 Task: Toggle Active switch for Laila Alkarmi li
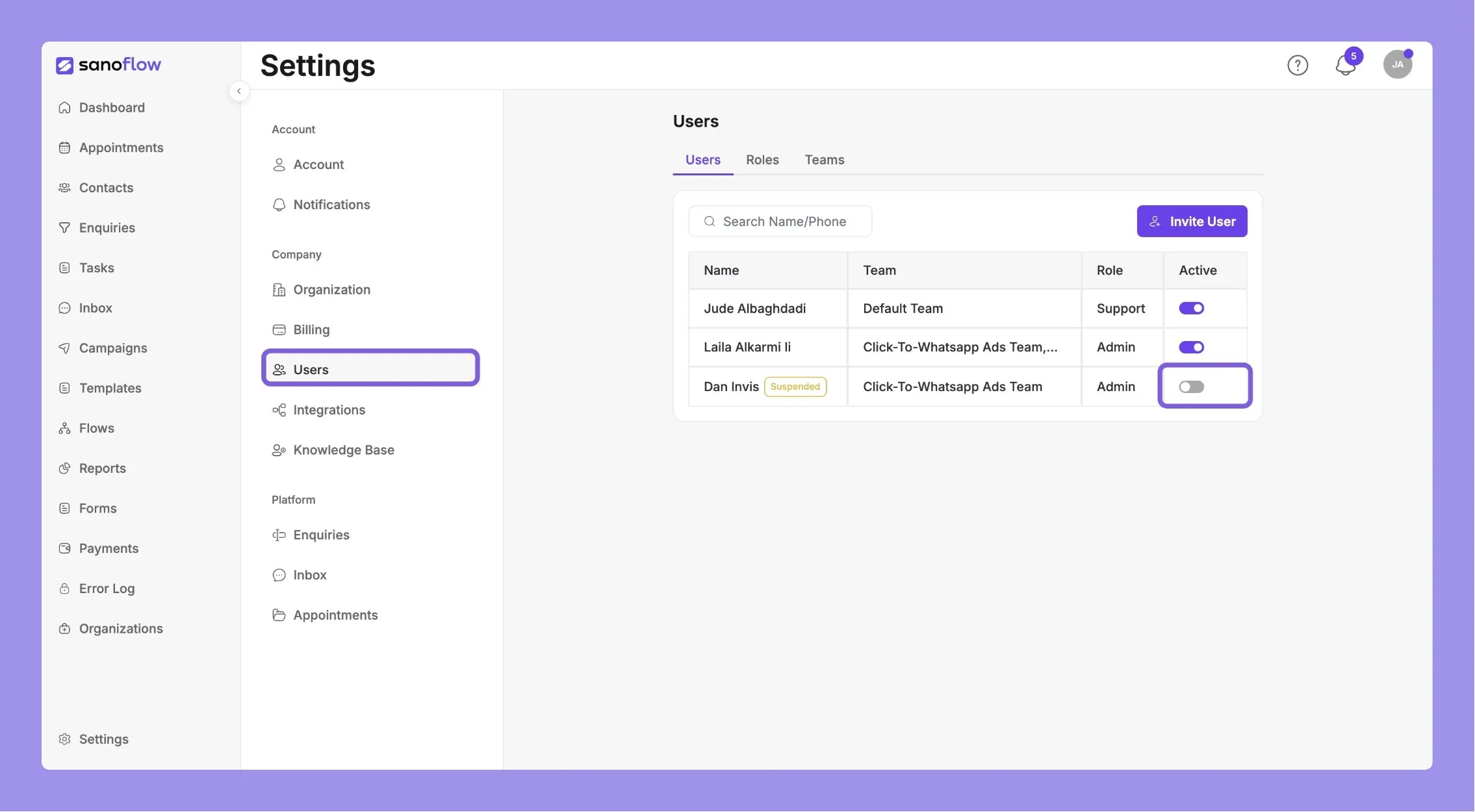coord(1191,348)
